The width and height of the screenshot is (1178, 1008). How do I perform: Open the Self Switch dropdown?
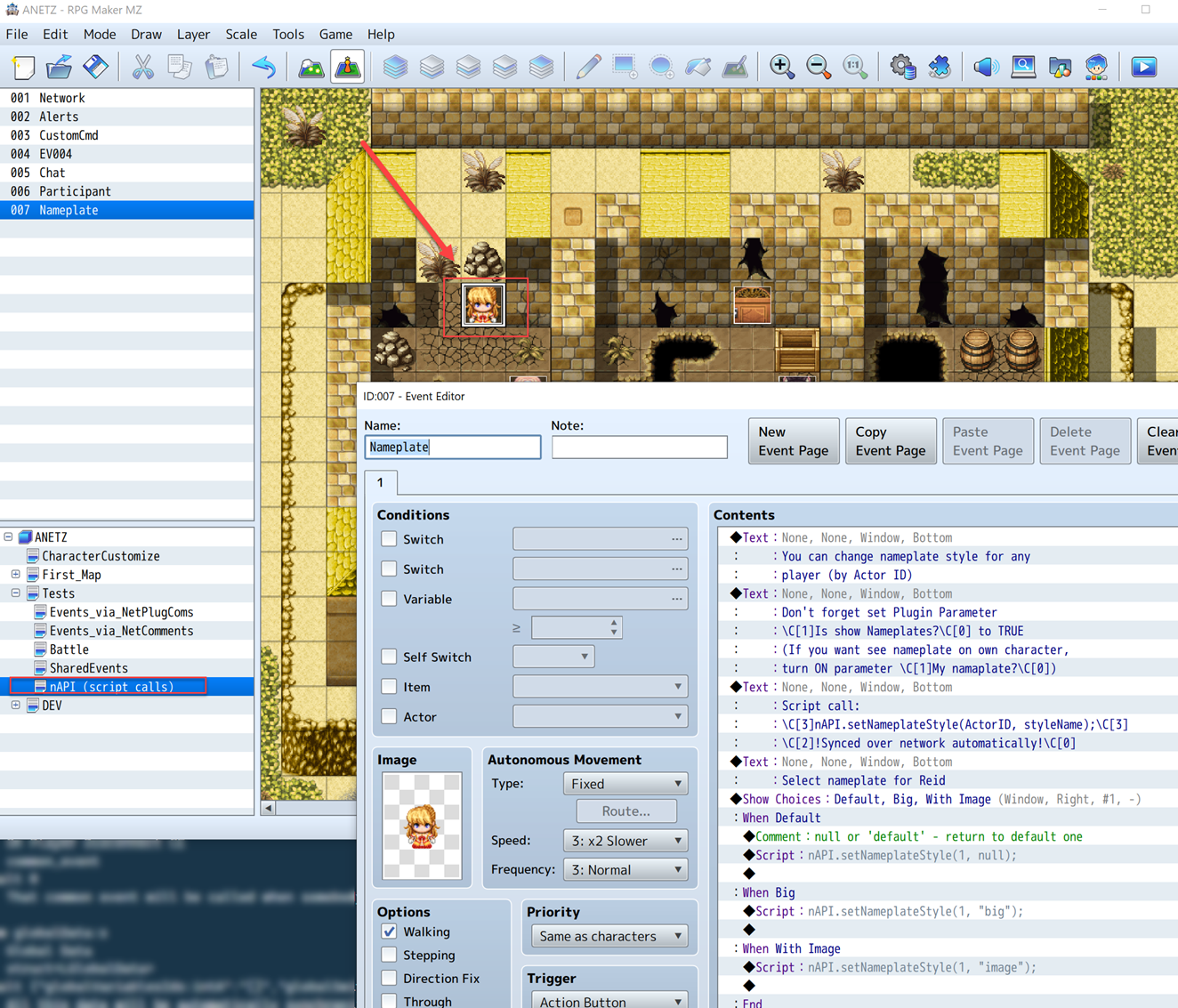[553, 657]
